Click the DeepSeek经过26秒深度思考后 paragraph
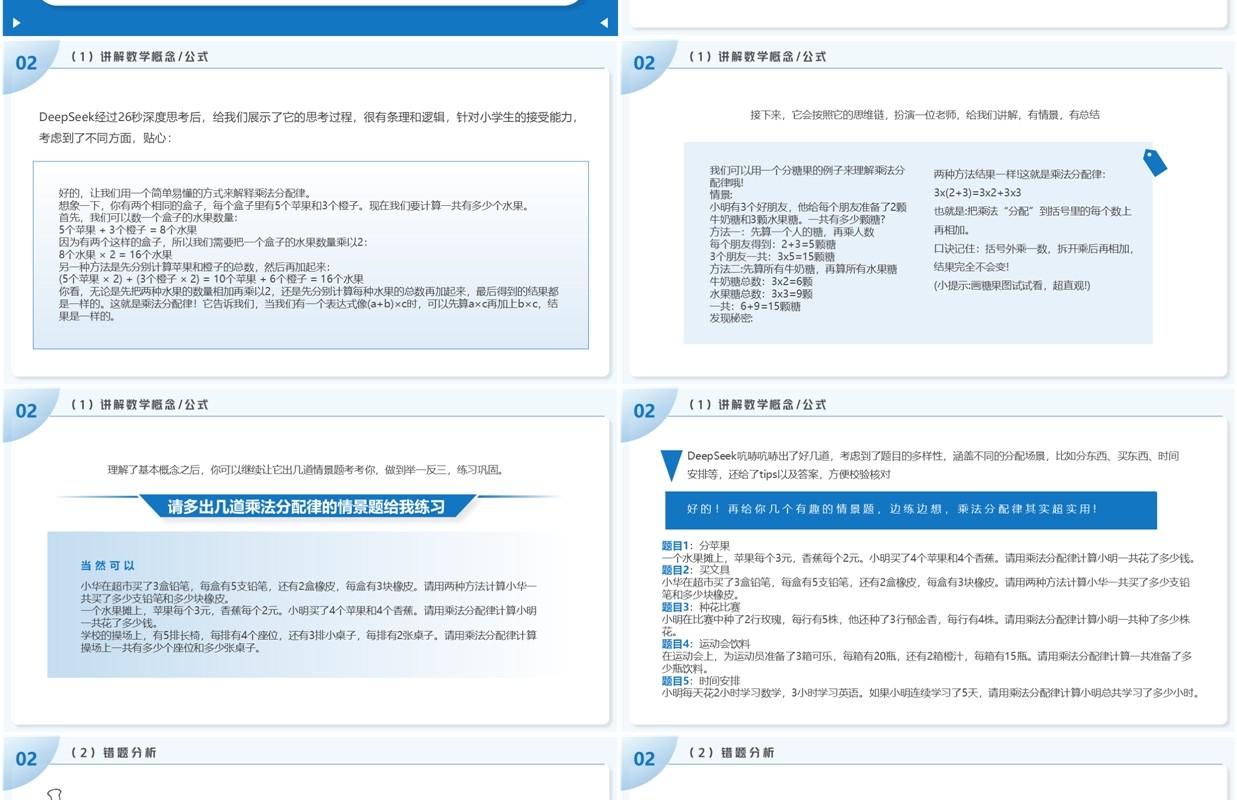Screen dimensions: 1237x800 click(x=308, y=127)
